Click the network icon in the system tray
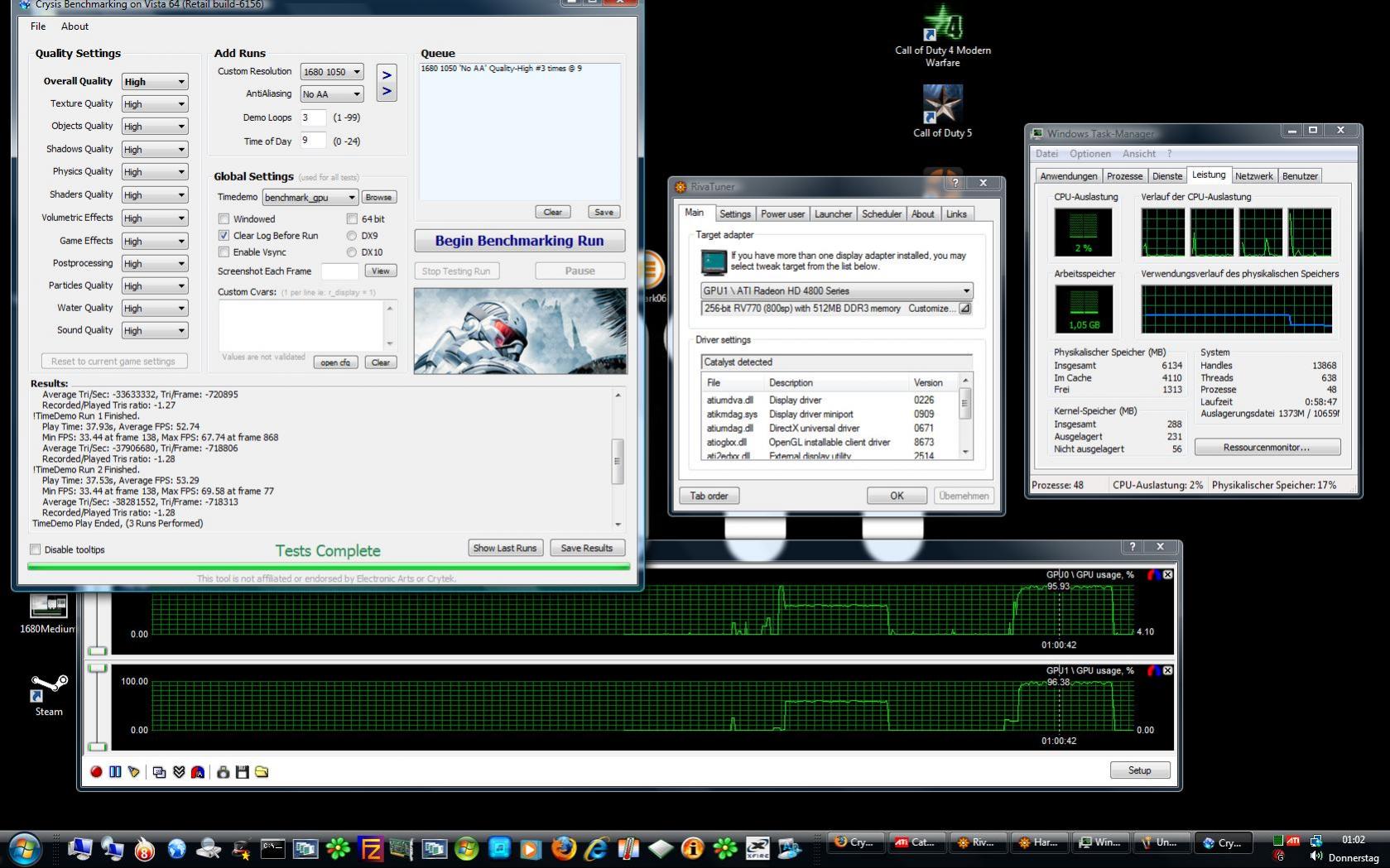The height and width of the screenshot is (868, 1390). click(x=1316, y=841)
